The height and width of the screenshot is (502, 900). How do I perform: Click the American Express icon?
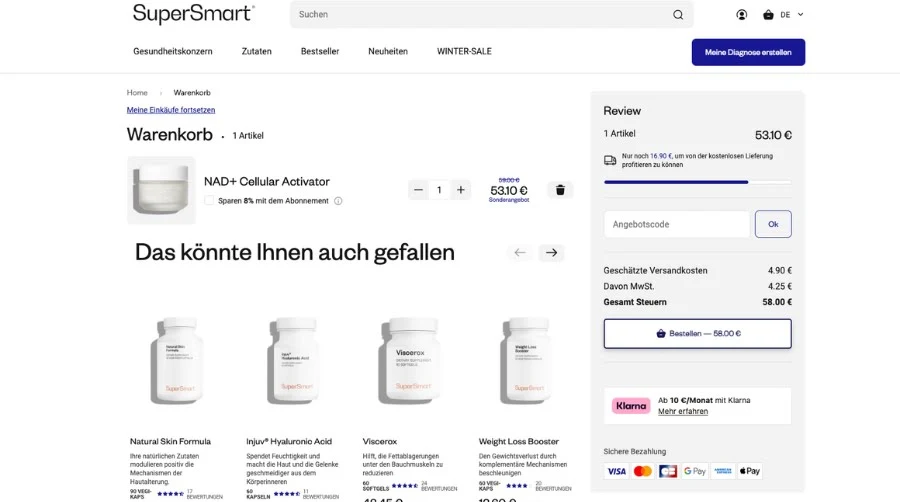[723, 471]
